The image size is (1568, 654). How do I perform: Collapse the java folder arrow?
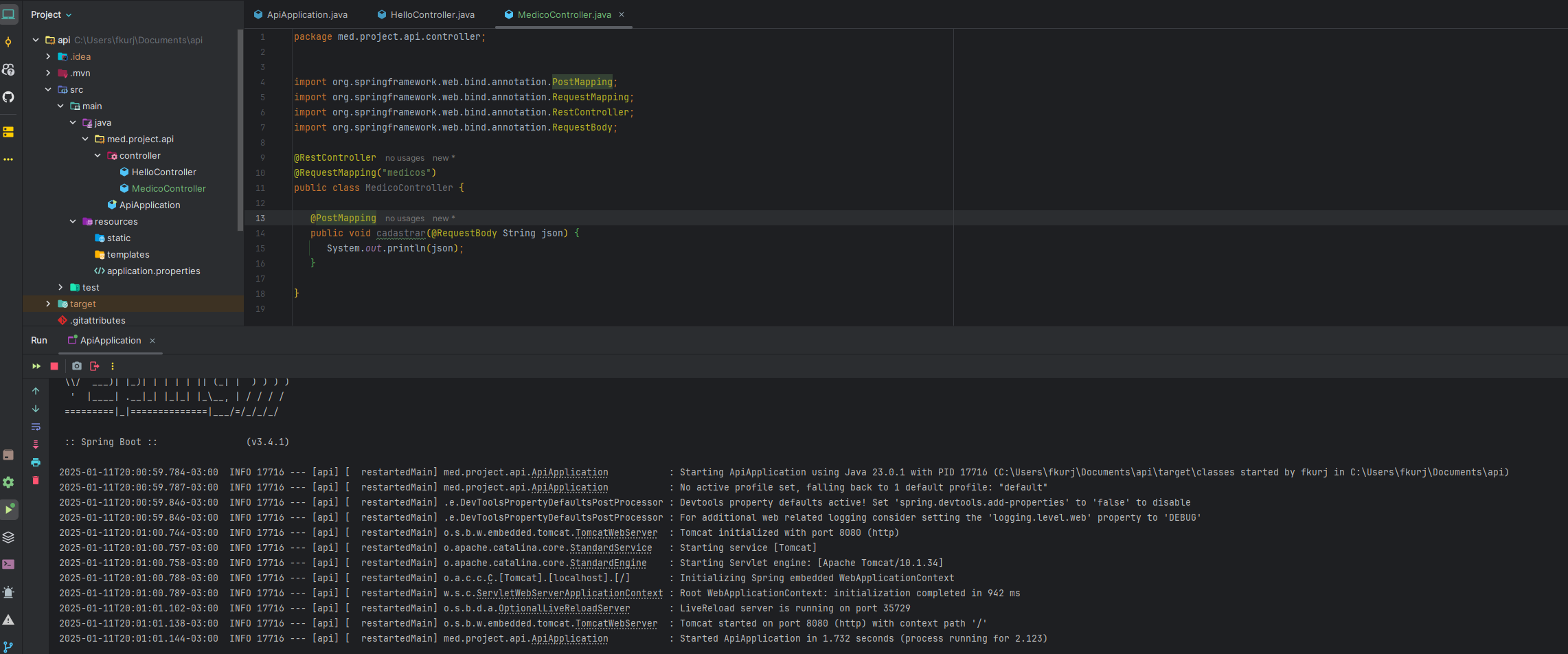[73, 122]
